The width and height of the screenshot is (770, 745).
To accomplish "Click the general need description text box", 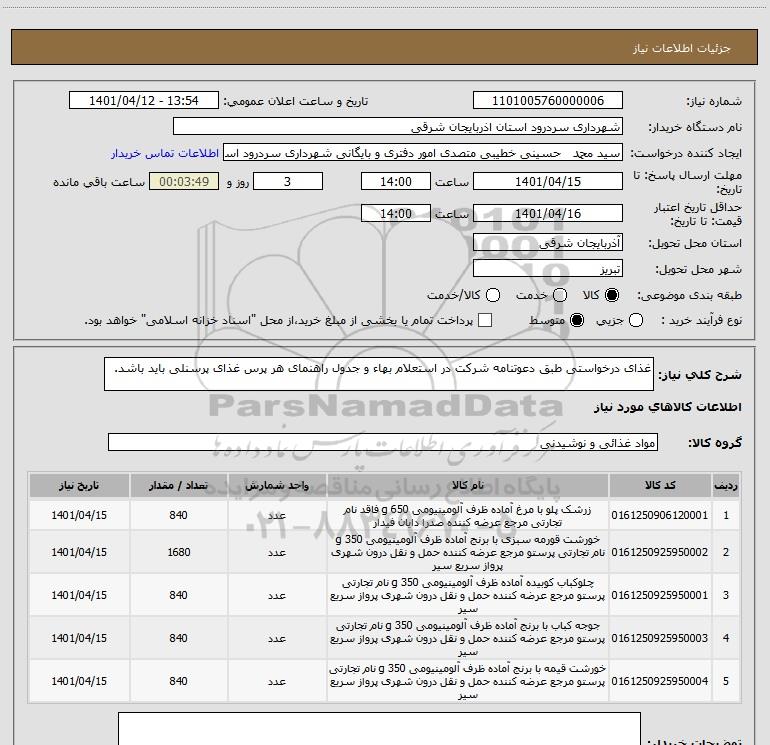I will pyautogui.click(x=379, y=374).
